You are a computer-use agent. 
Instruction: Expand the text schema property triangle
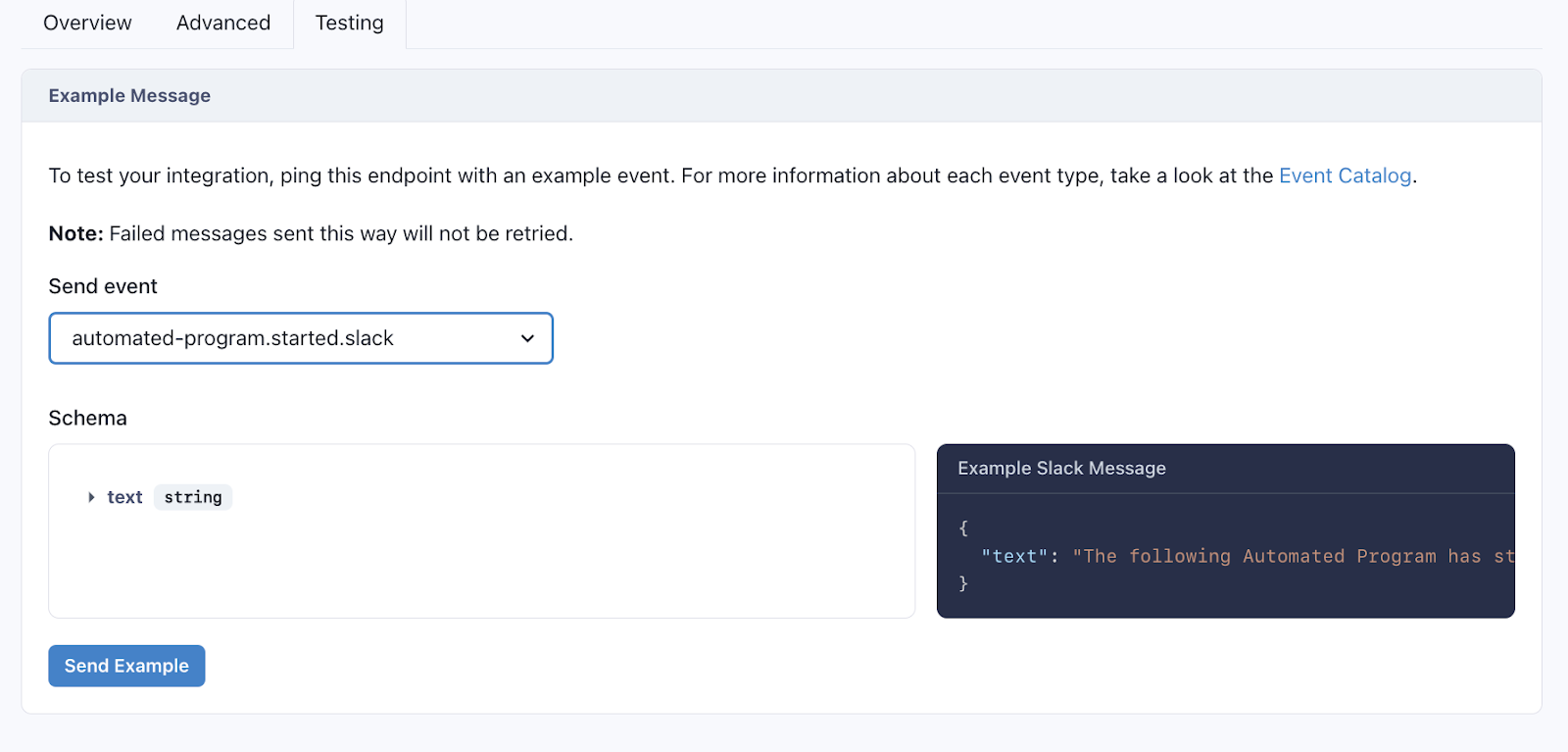(91, 497)
